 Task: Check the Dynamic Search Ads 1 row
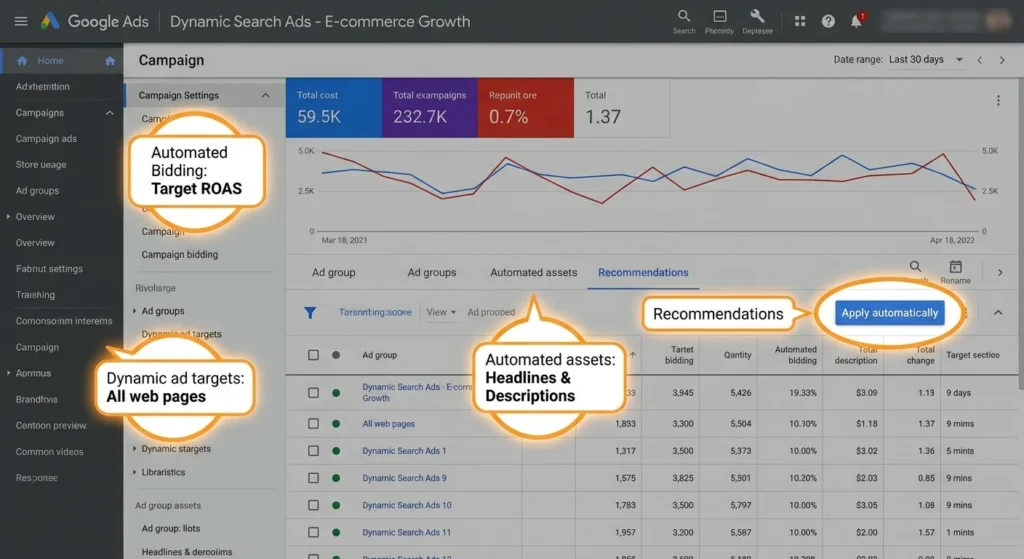(313, 451)
